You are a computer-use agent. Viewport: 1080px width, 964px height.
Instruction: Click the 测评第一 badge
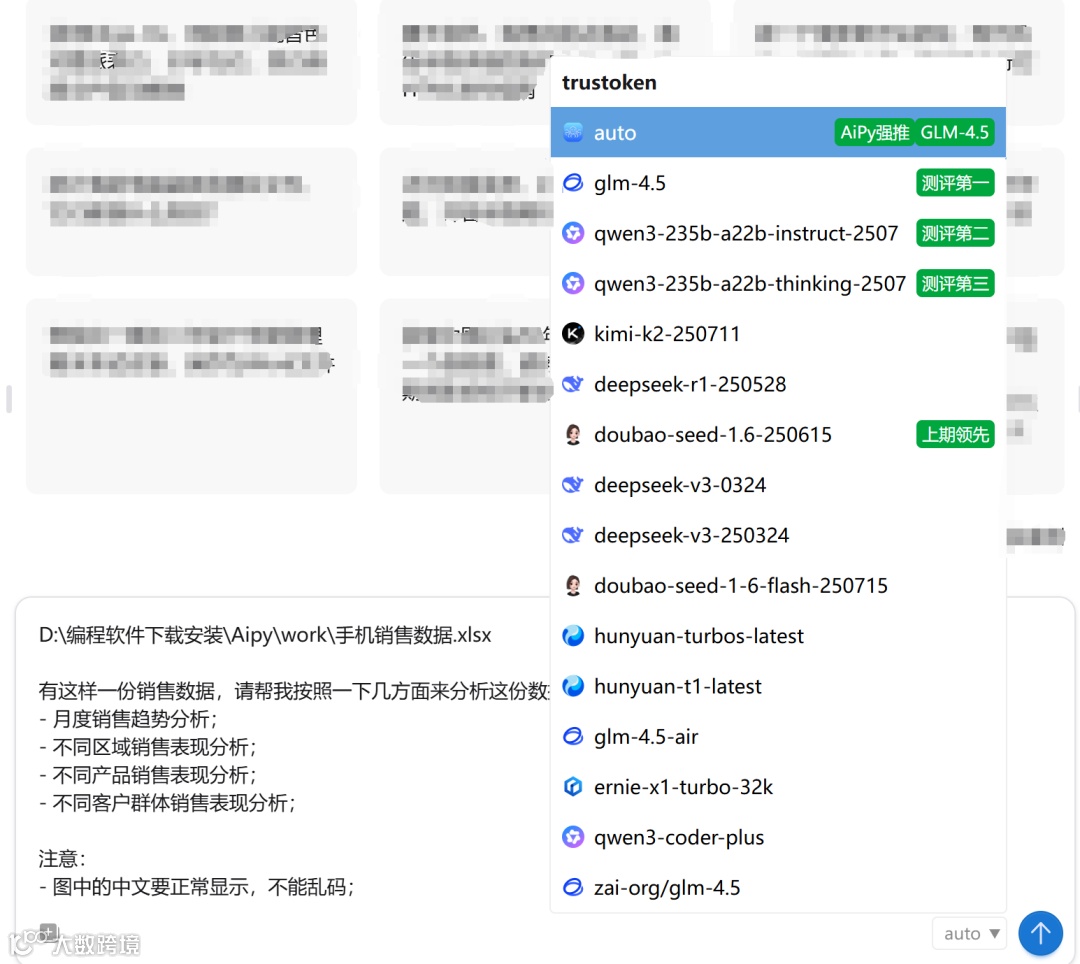(955, 182)
